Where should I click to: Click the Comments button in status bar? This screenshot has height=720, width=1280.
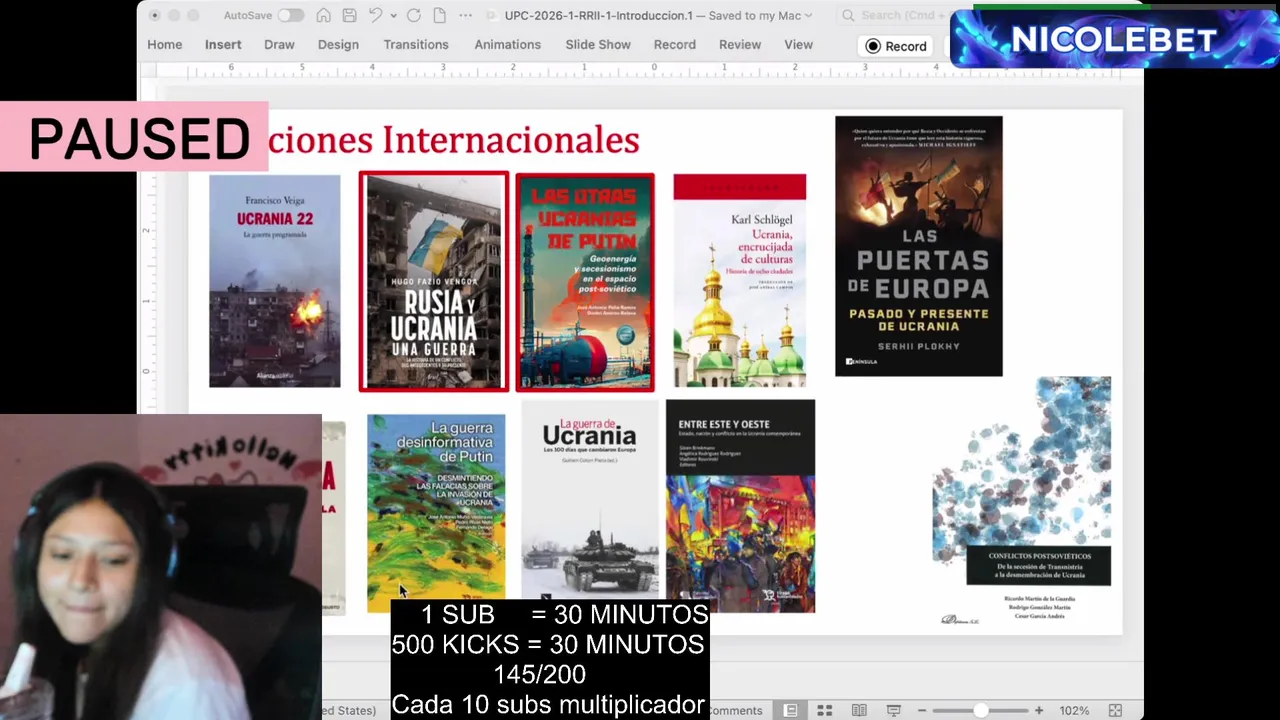tap(735, 710)
